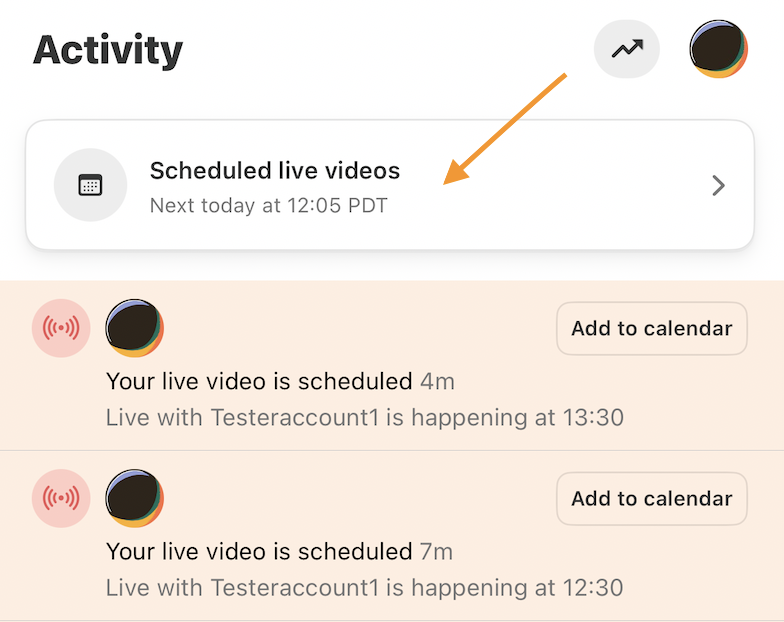The width and height of the screenshot is (784, 622).
Task: Open avatar on the 12:30 live notification
Action: pyautogui.click(x=134, y=498)
